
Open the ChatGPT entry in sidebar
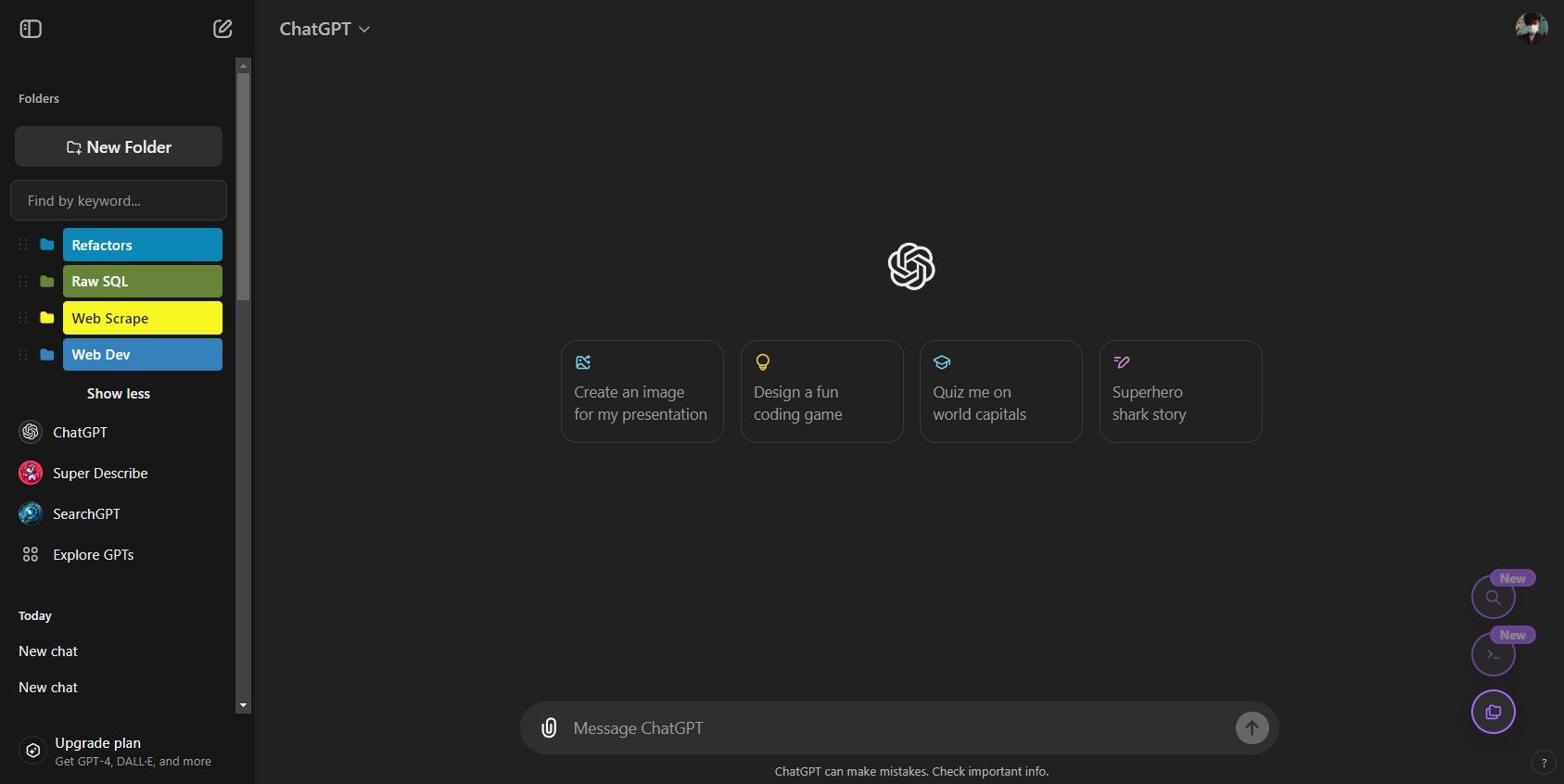pos(119,432)
